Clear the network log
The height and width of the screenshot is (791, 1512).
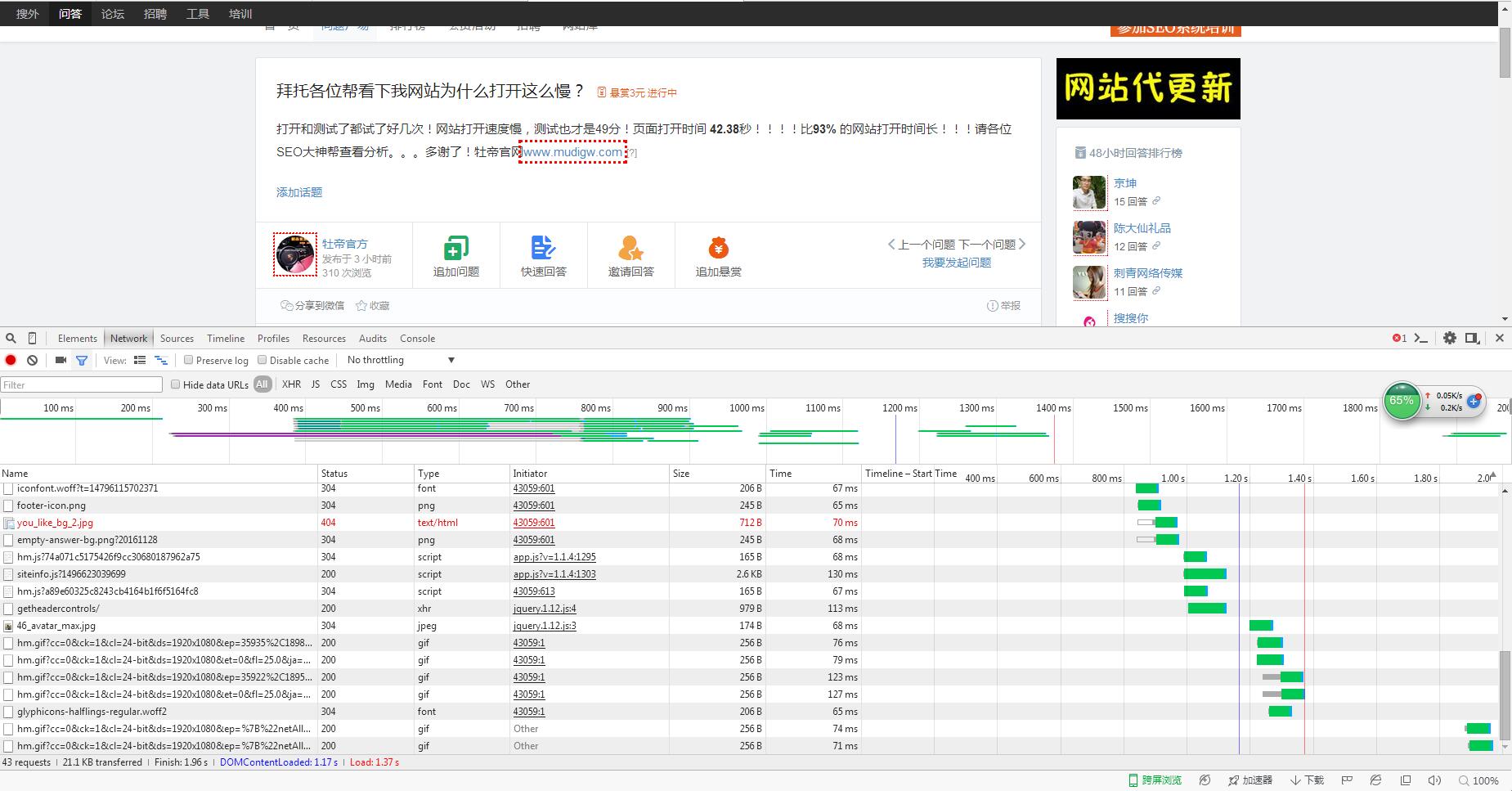coord(32,360)
